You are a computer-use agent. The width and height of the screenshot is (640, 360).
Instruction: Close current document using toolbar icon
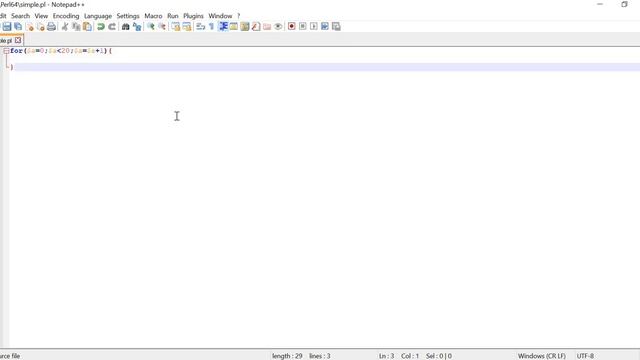pos(30,27)
